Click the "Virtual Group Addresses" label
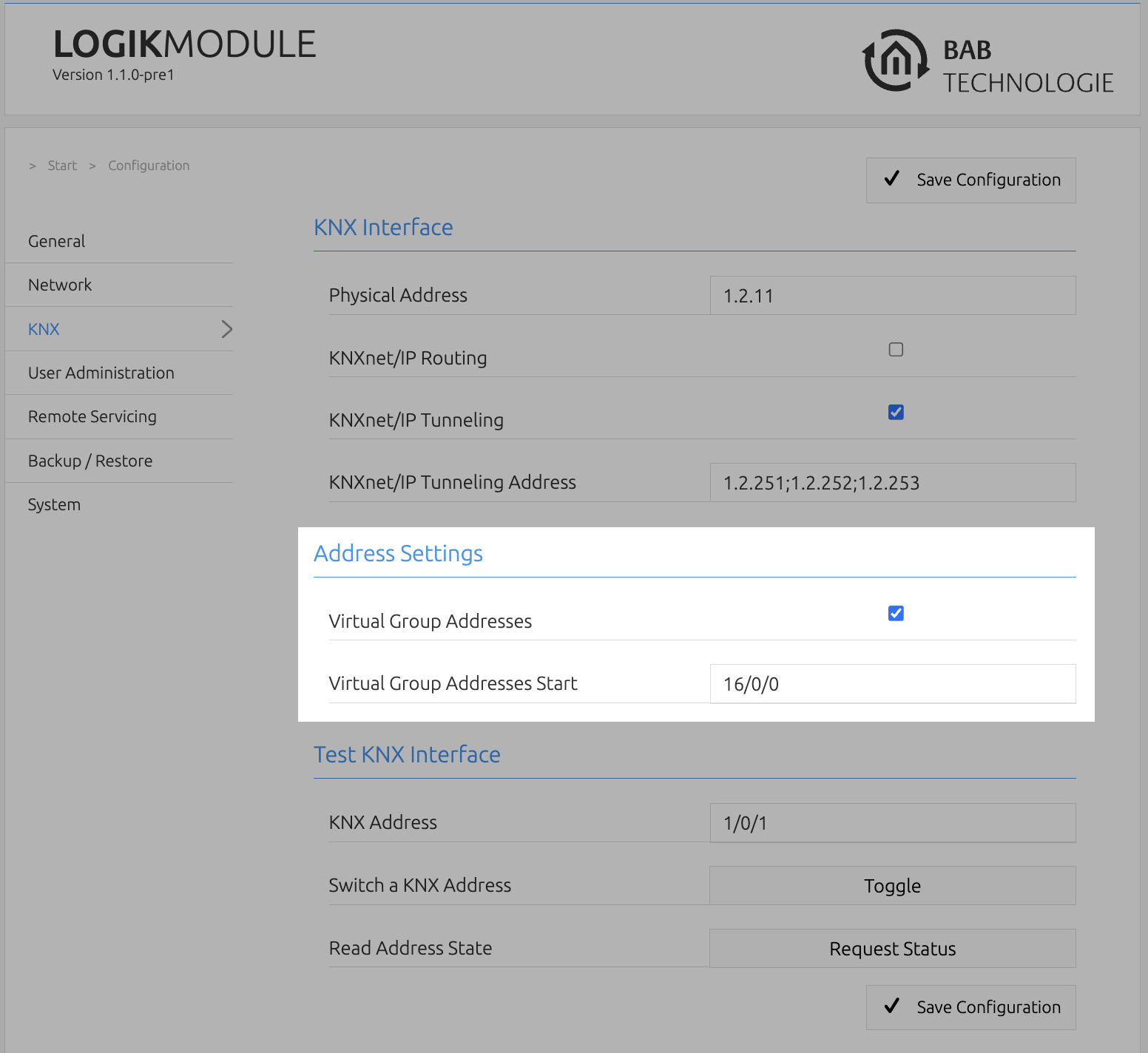Screen dimensions: 1148x1053 pos(430,621)
